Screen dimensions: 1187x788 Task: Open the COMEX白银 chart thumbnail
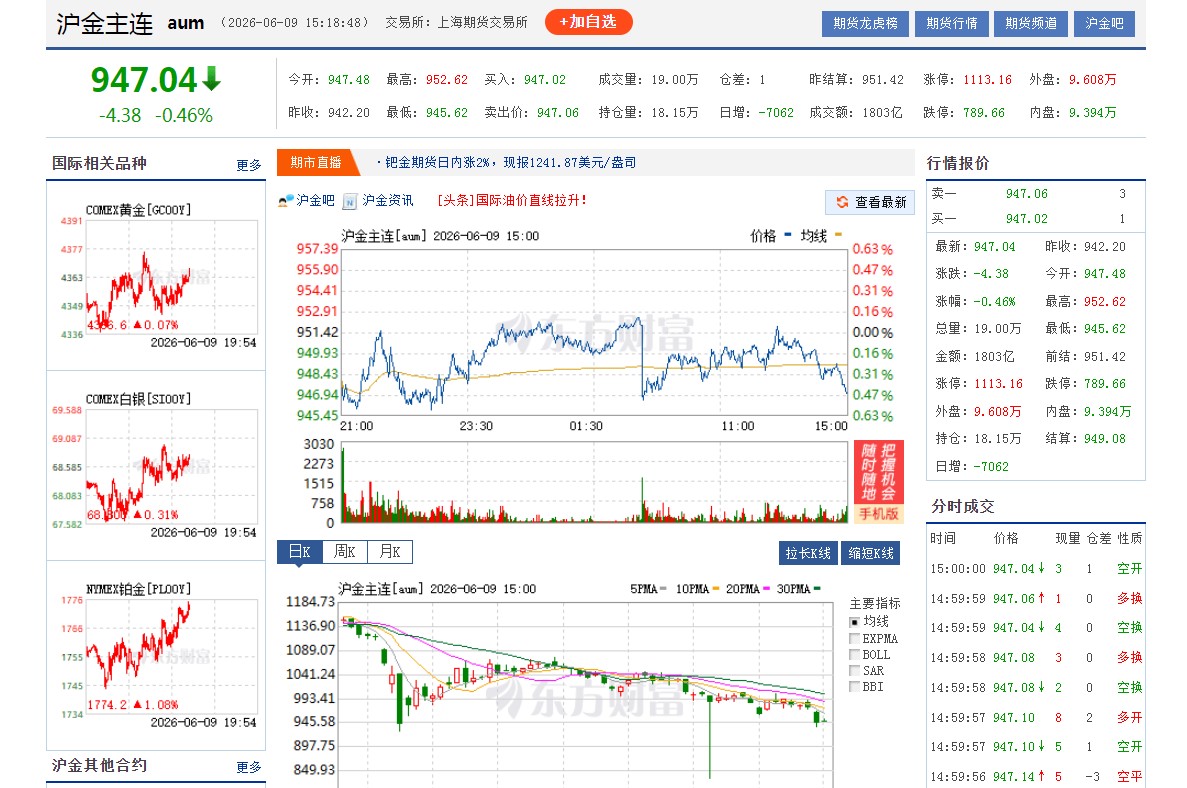tap(156, 466)
